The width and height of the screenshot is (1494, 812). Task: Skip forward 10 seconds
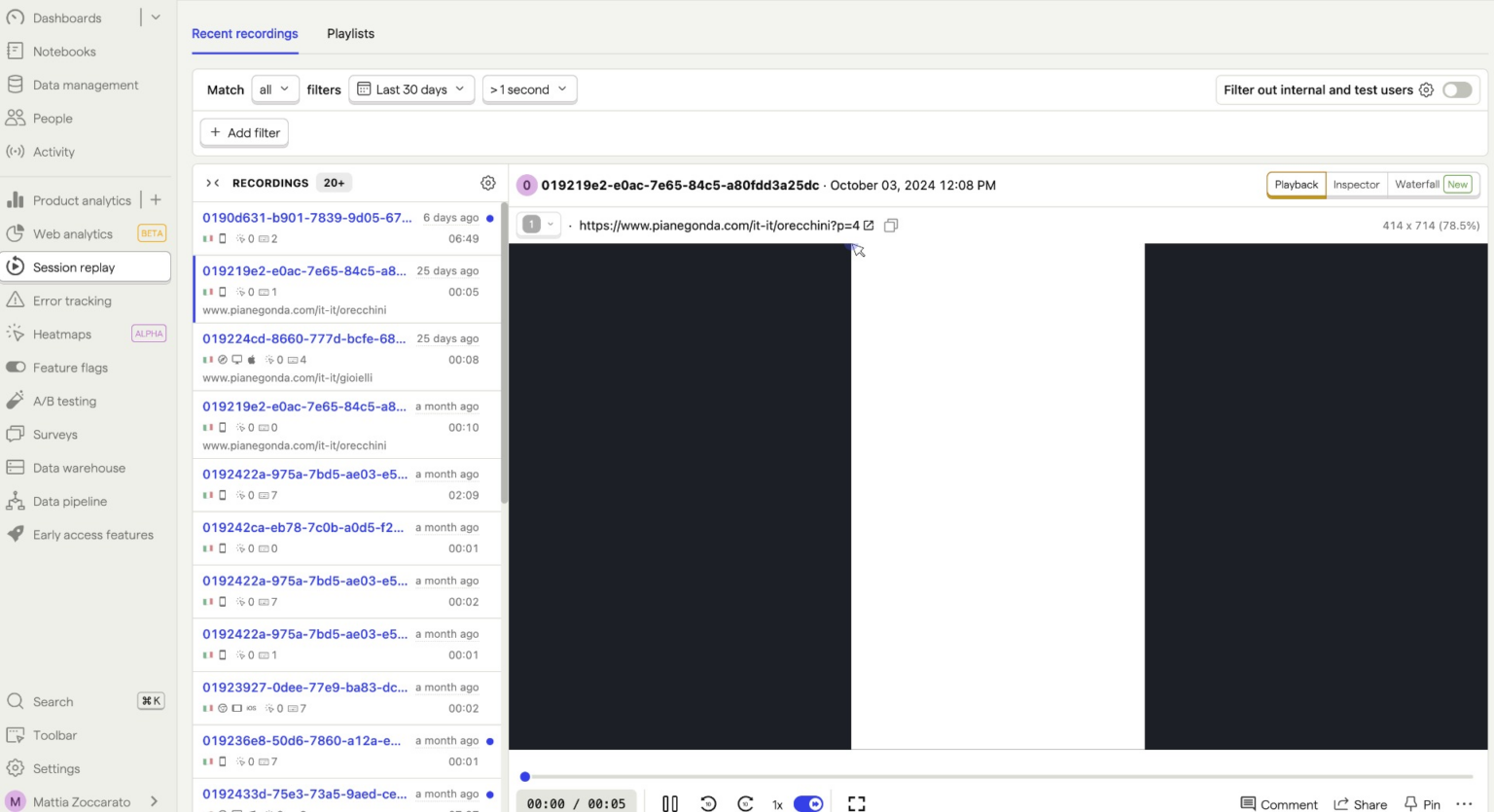coord(746,803)
